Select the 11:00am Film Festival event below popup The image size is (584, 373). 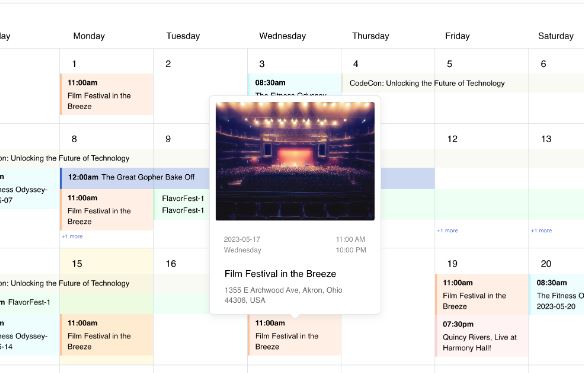click(x=294, y=335)
